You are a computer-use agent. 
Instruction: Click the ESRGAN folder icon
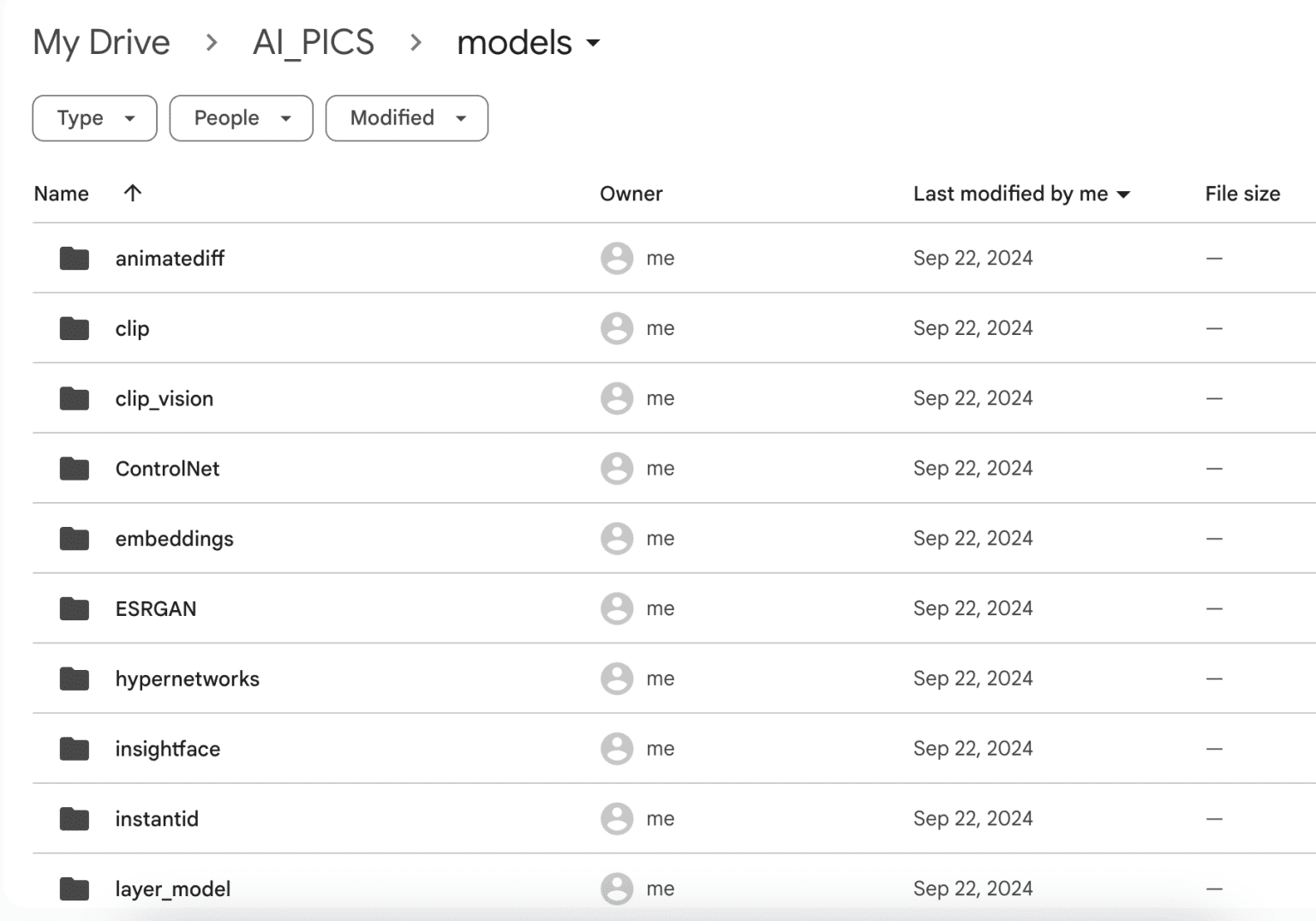tap(75, 609)
